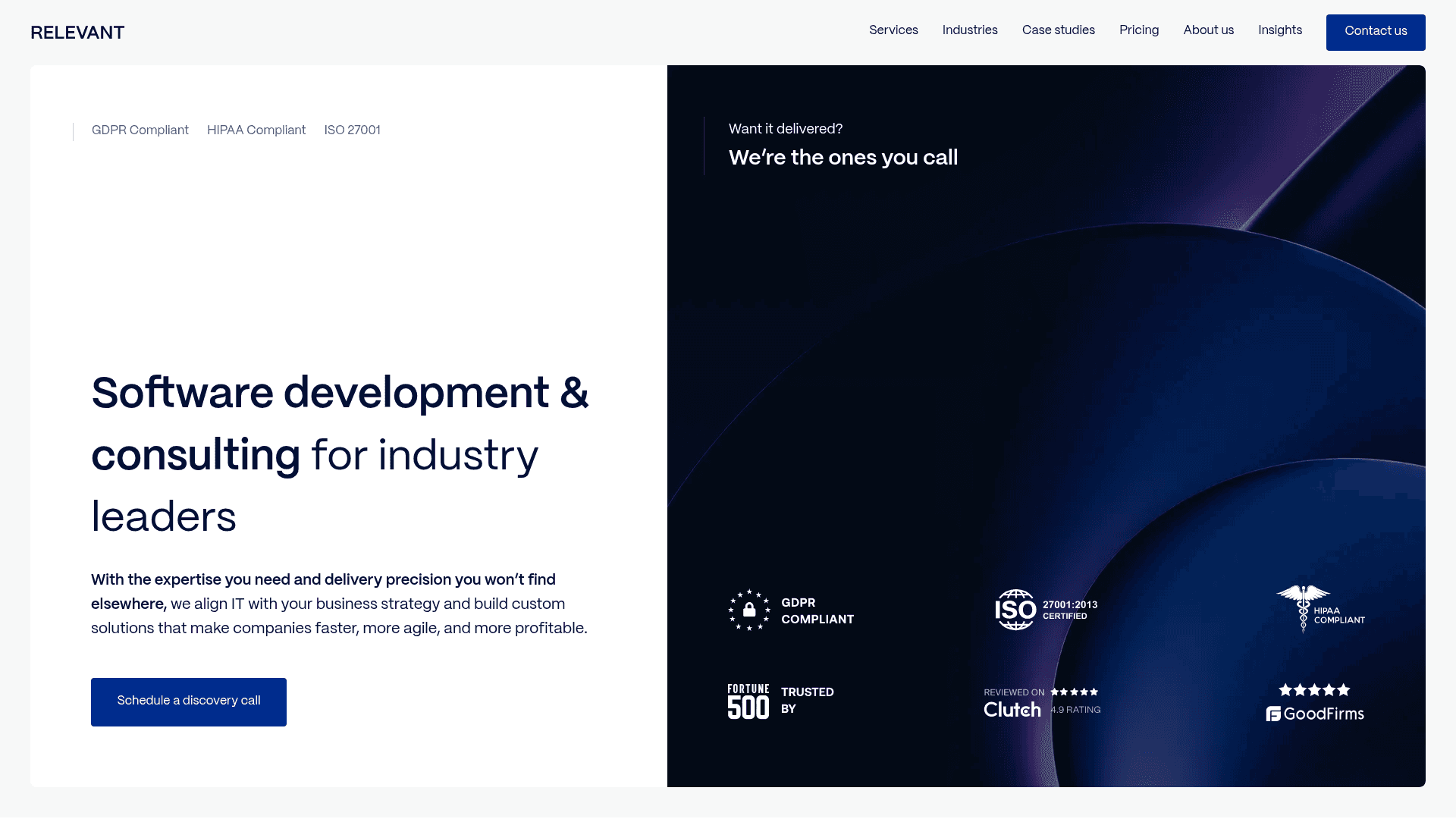Select About us in the navigation
This screenshot has width=1456, height=819.
(1208, 30)
